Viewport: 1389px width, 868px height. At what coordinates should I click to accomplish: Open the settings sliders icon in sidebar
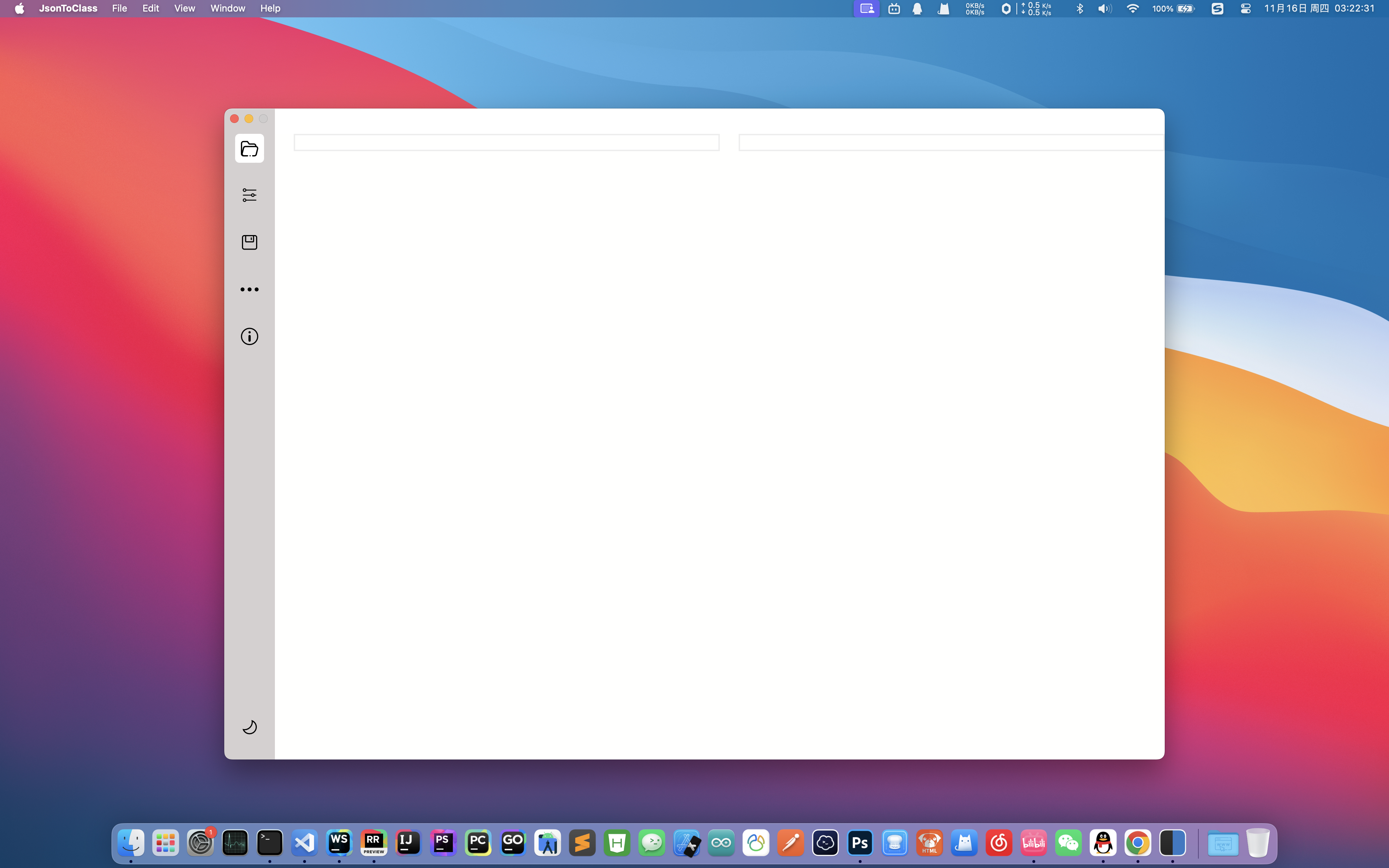point(249,195)
